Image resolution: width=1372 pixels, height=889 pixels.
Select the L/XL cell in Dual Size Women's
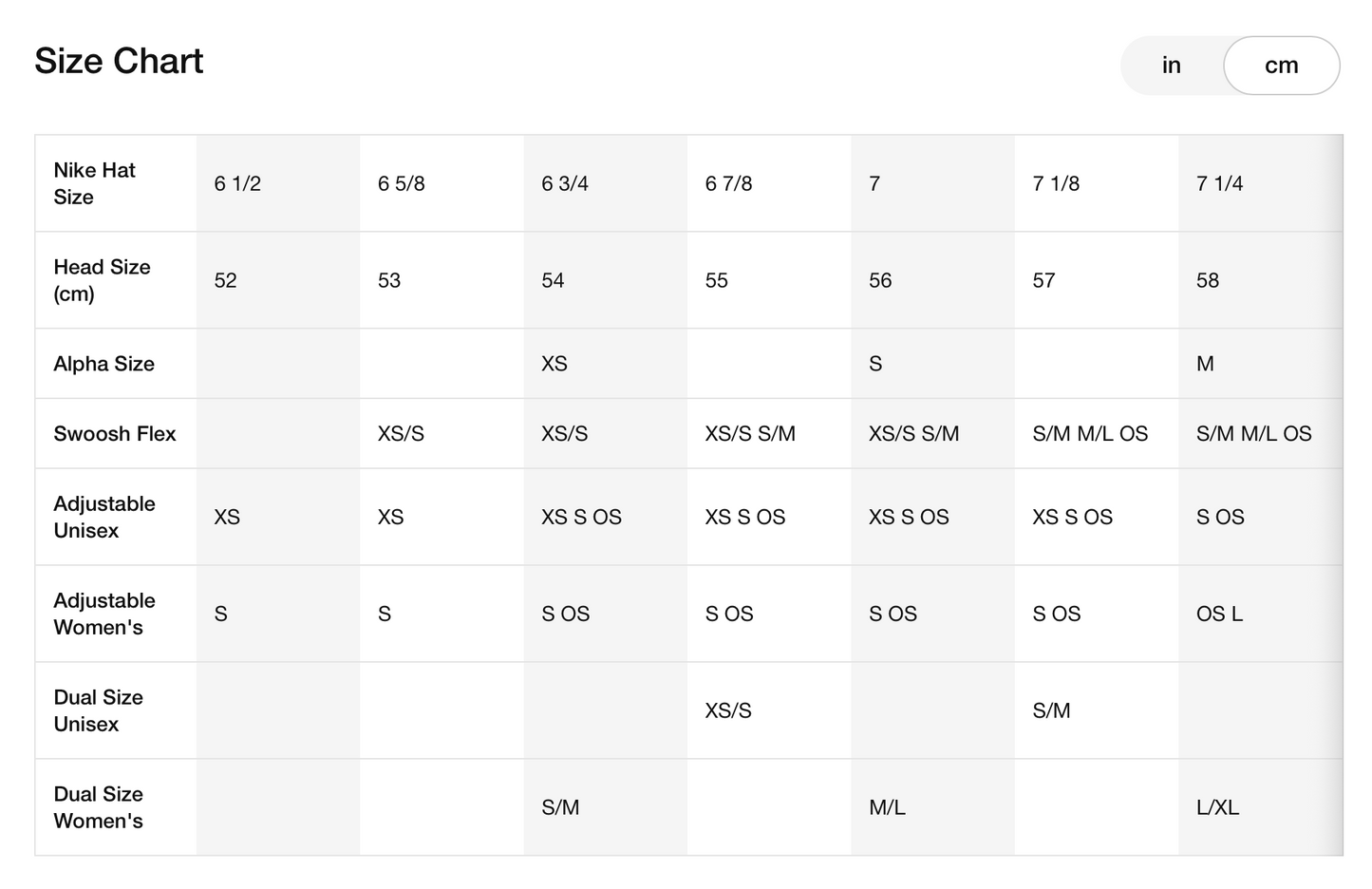[x=1217, y=807]
